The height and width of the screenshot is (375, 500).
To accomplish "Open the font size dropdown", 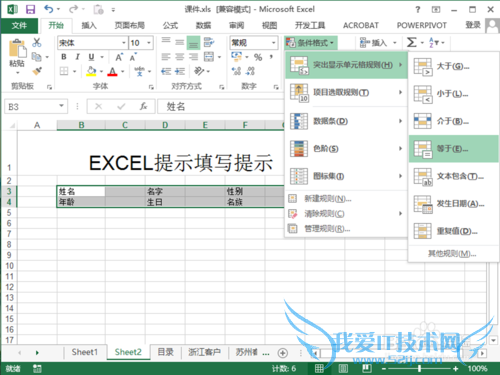I will 149,43.
